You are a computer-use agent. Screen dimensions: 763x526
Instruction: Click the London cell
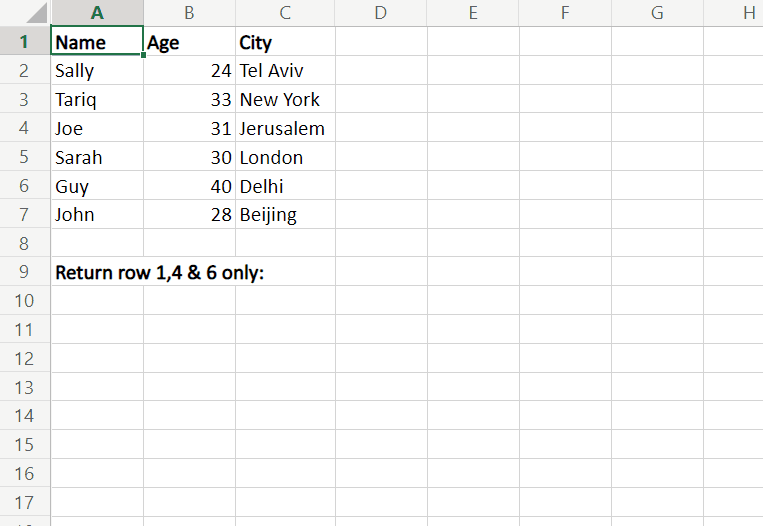[285, 158]
